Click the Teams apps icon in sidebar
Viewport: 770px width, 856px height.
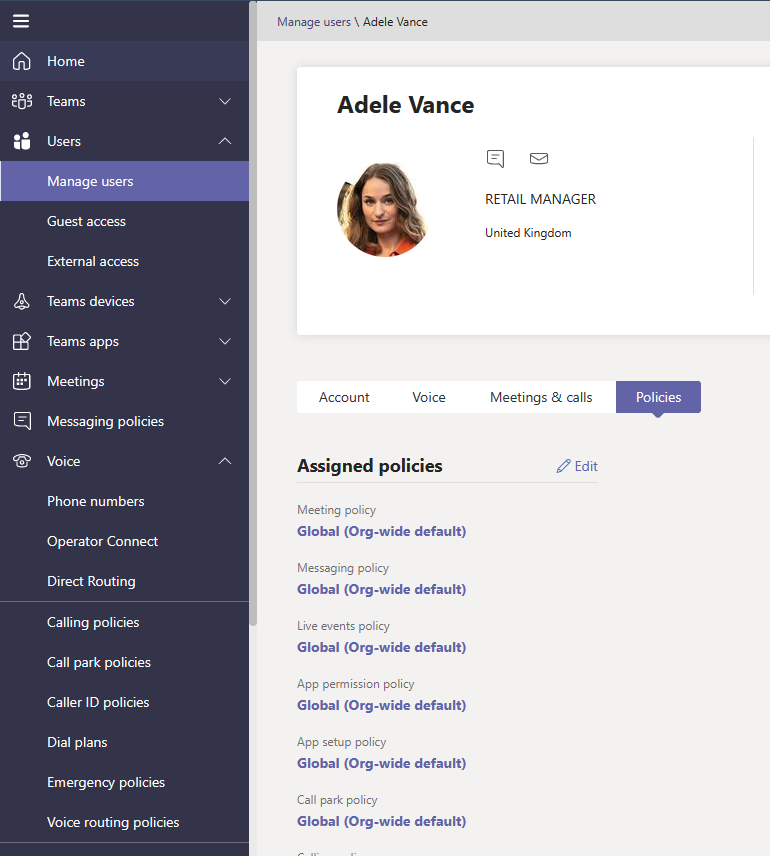pos(21,341)
